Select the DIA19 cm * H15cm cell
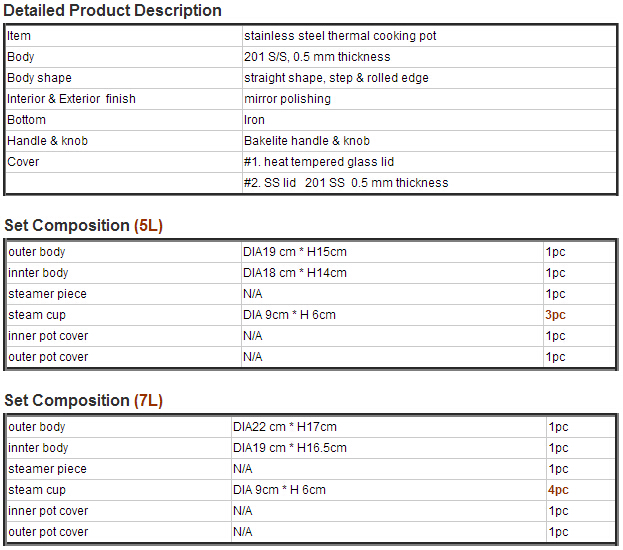Image resolution: width=623 pixels, height=550 pixels. tap(392, 252)
